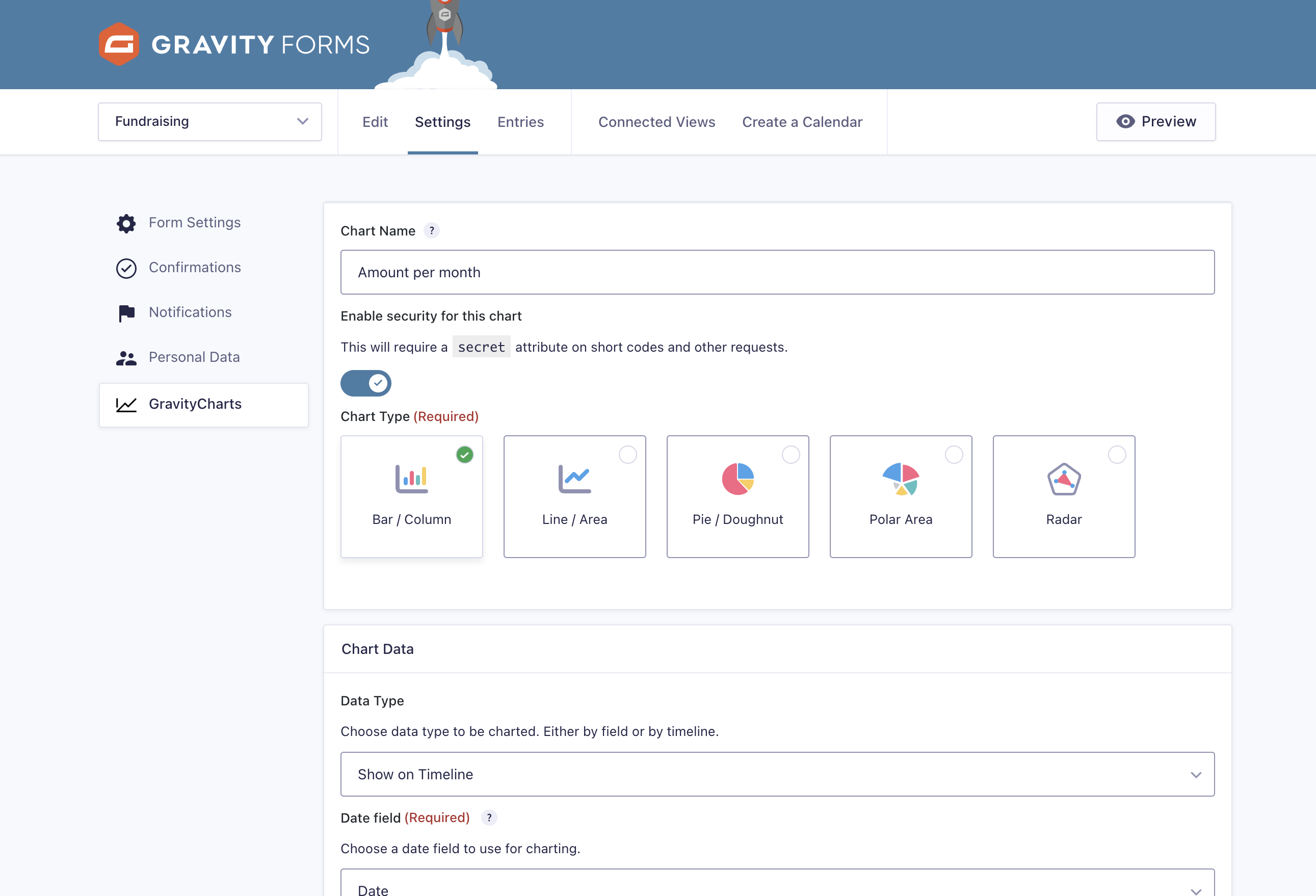Click the Polar Area chart icon
This screenshot has width=1316, height=896.
(x=901, y=479)
